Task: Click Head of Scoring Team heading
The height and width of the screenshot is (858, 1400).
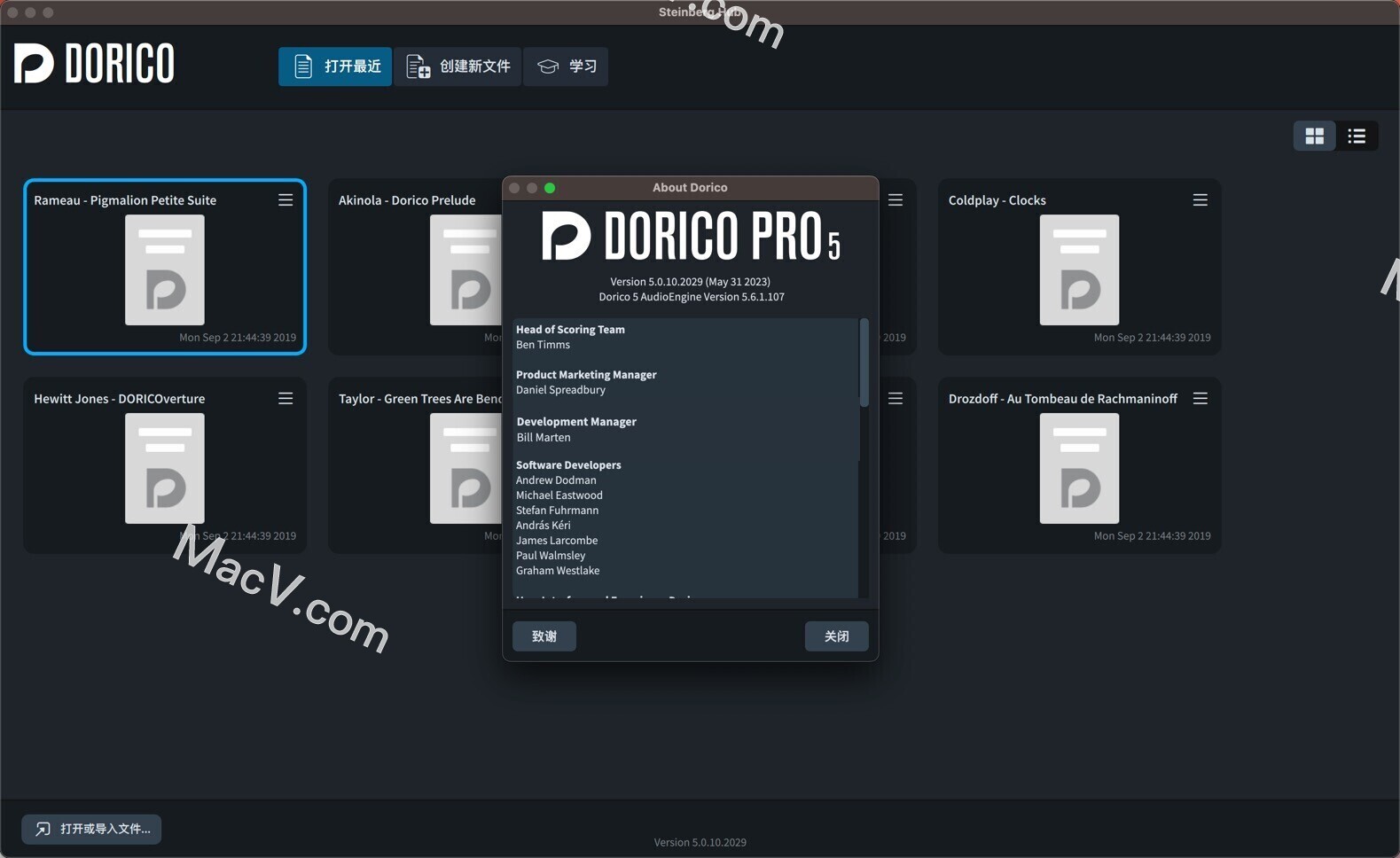Action: tap(570, 330)
